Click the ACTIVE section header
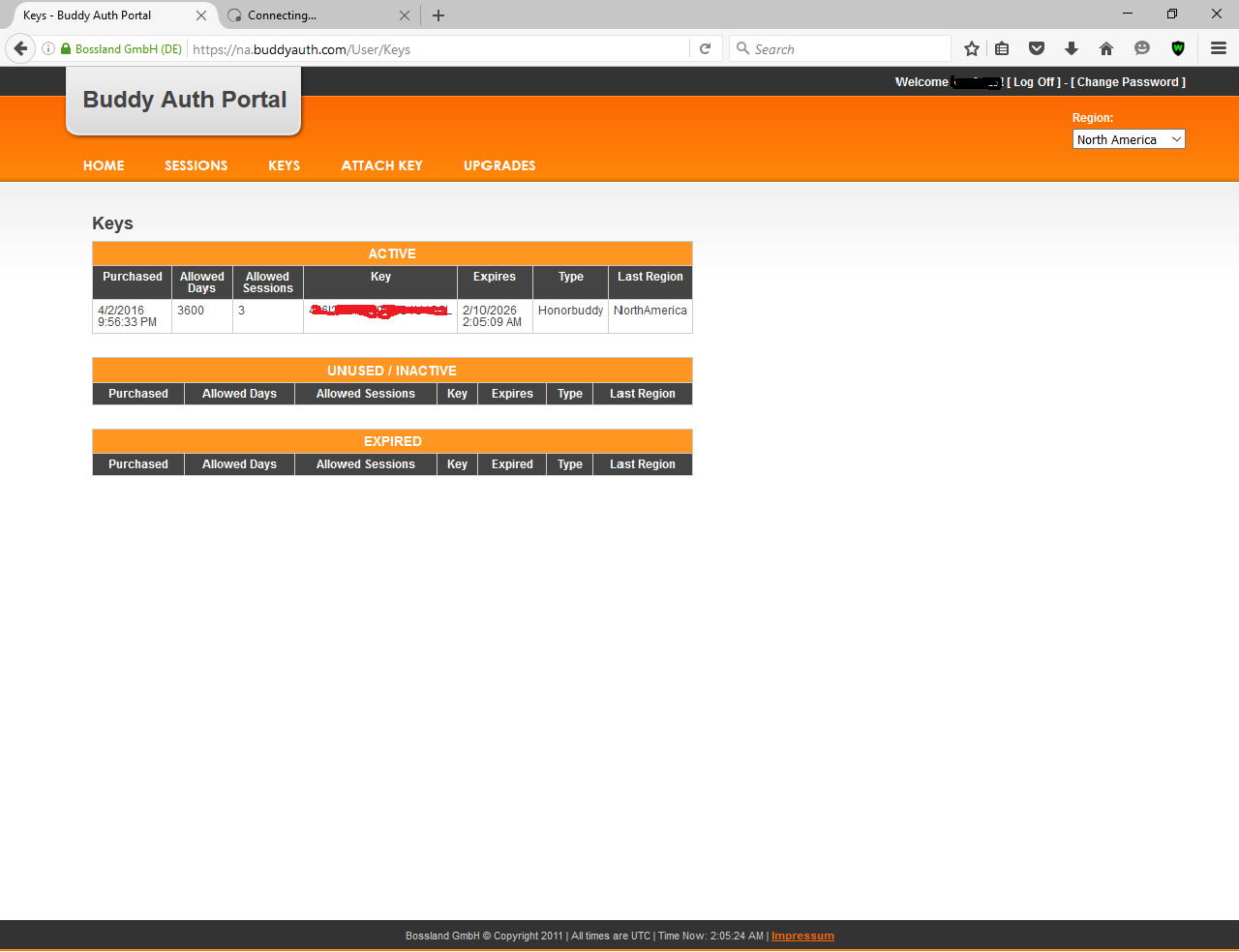1239x952 pixels. click(392, 253)
